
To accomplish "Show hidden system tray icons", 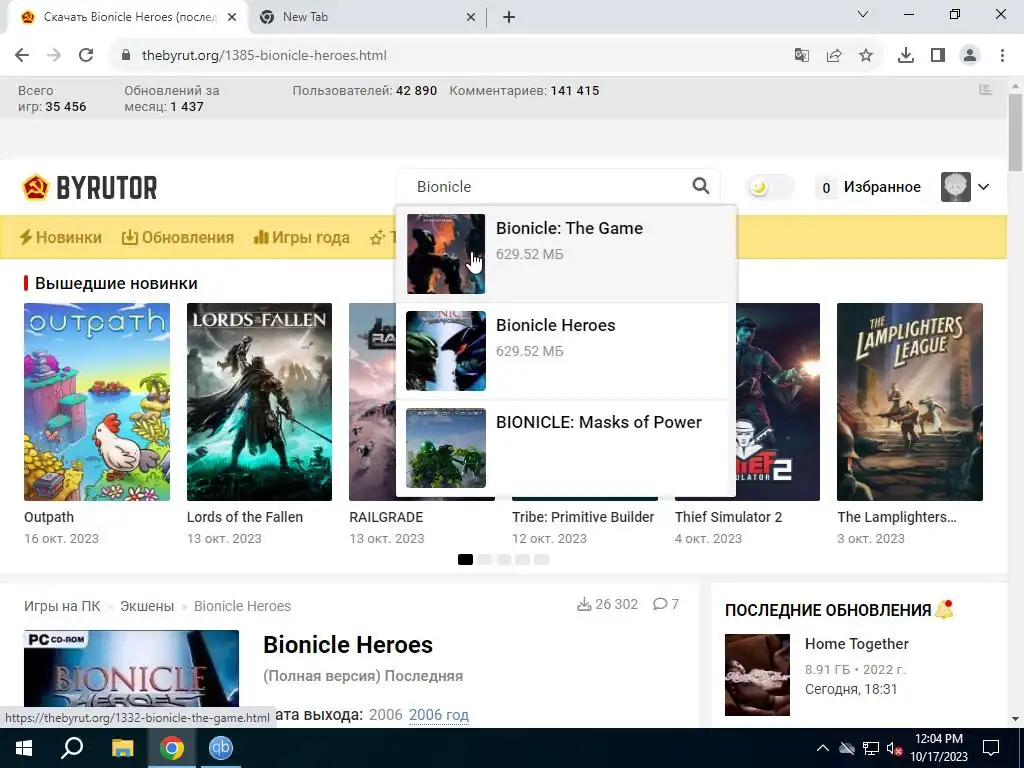I will (x=823, y=748).
